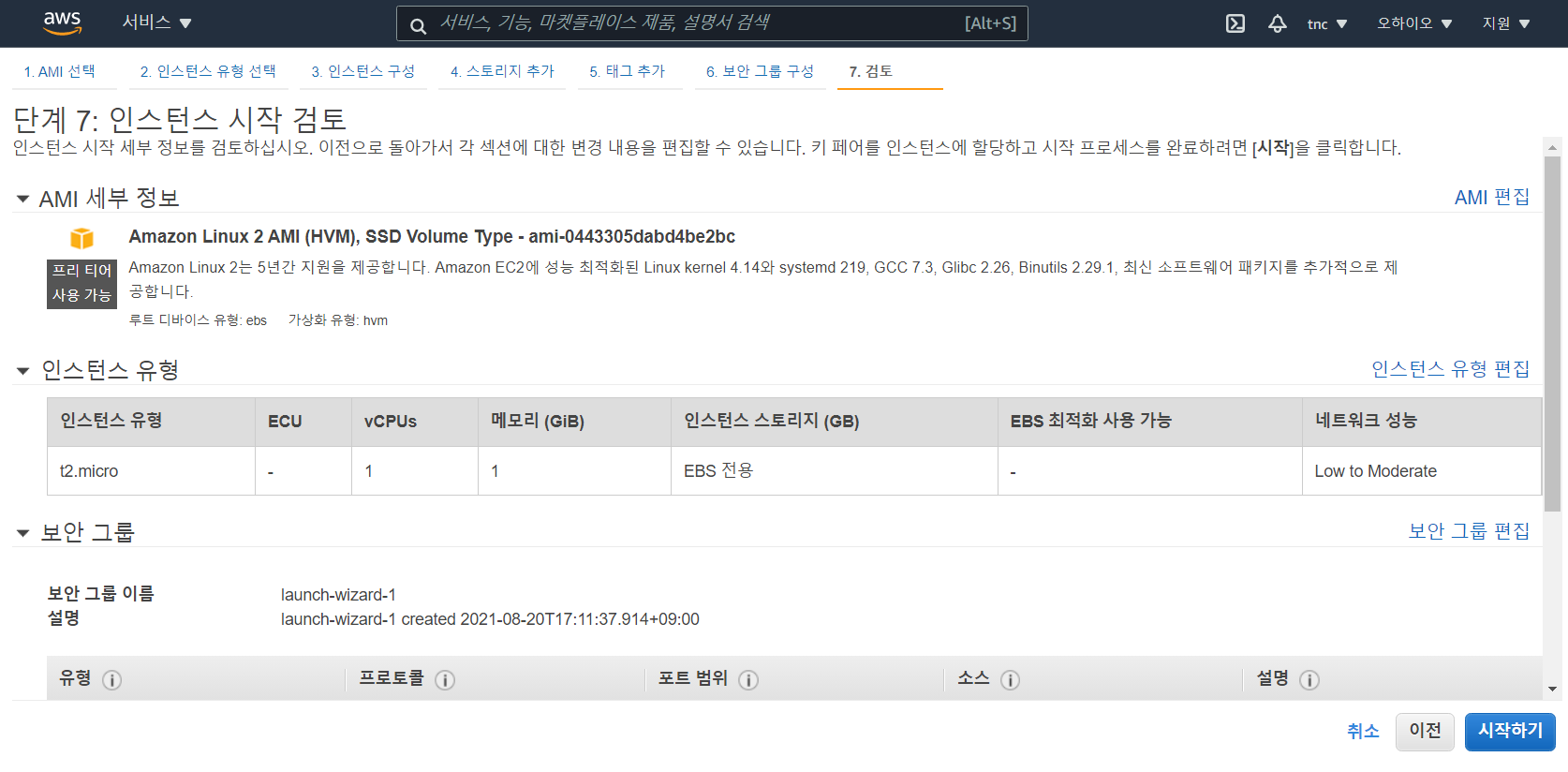Focus the AWS services search field
The image size is (1568, 772).
click(x=712, y=23)
